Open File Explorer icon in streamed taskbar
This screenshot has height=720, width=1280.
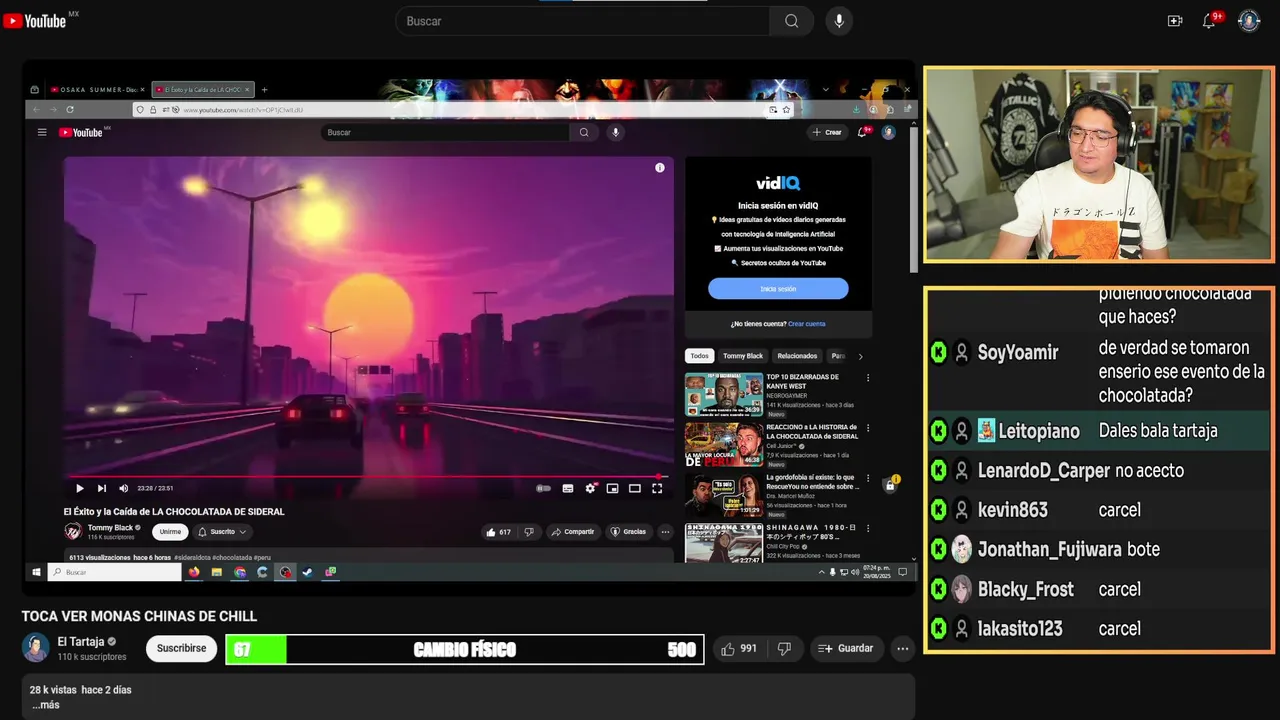tap(217, 572)
